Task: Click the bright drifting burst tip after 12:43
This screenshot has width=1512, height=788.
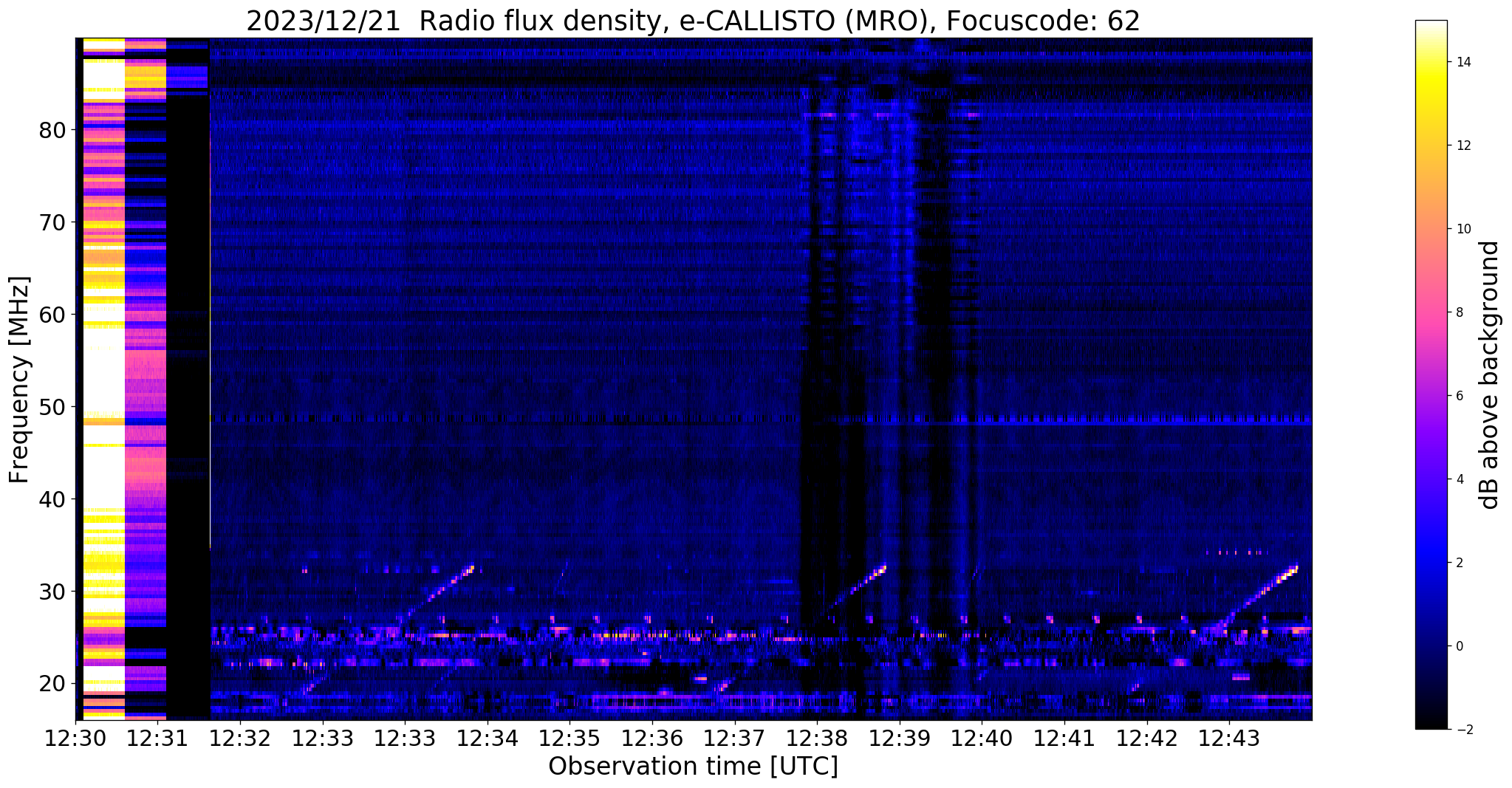Action: coord(1293,569)
